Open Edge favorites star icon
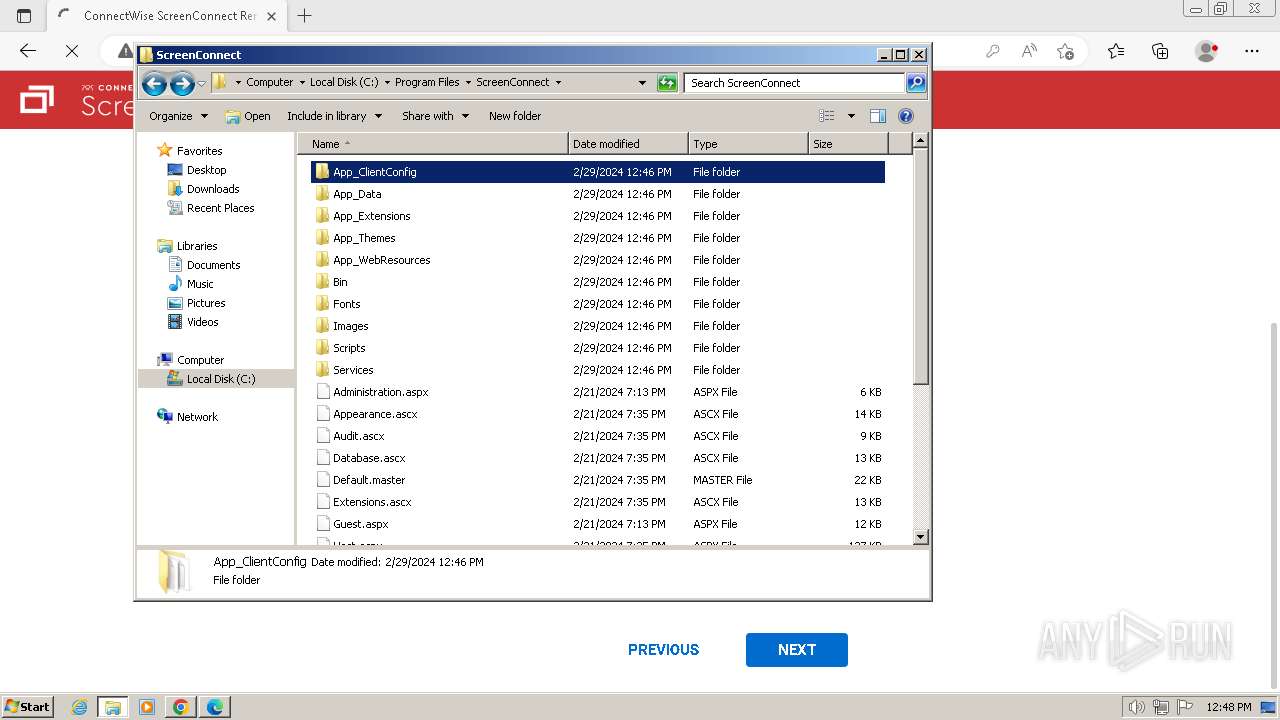1280x720 pixels. tap(1116, 51)
